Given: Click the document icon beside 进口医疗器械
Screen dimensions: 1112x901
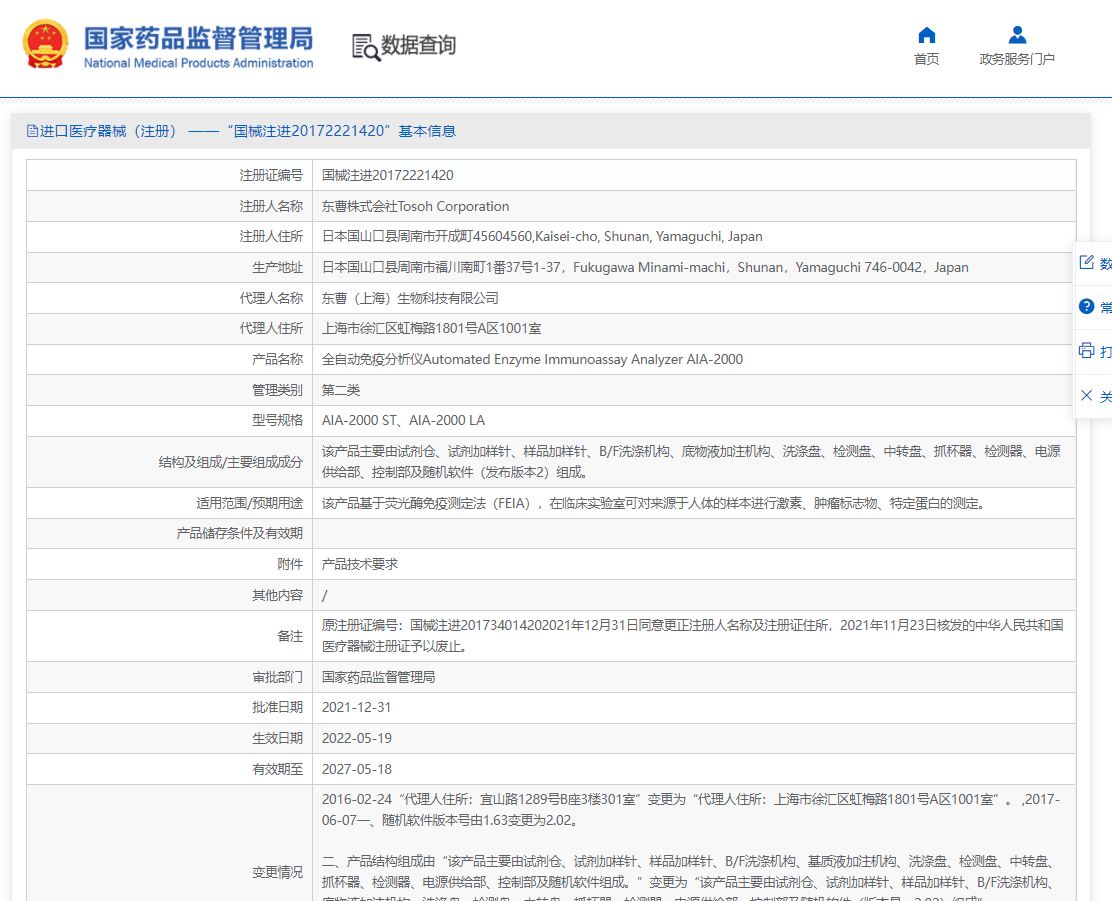Looking at the screenshot, I should 32,131.
